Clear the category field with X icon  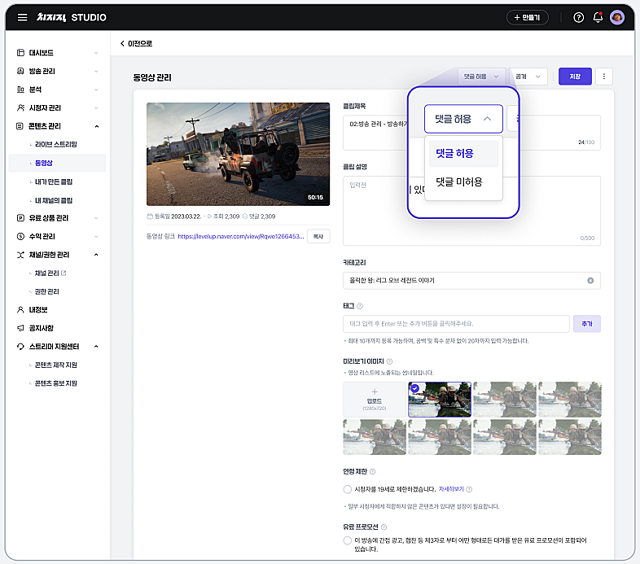591,280
